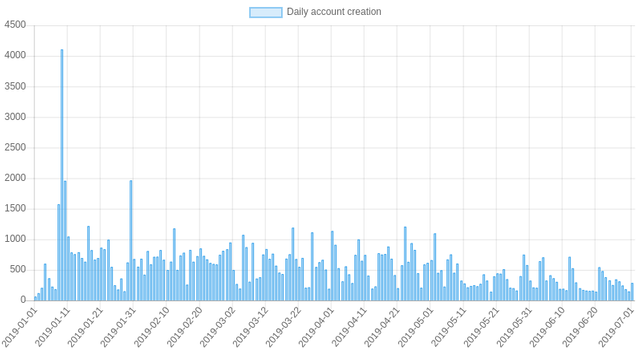Click the x-axis date 2019-01-11
Viewport: 640px width, 361px height.
pyautogui.click(x=53, y=327)
